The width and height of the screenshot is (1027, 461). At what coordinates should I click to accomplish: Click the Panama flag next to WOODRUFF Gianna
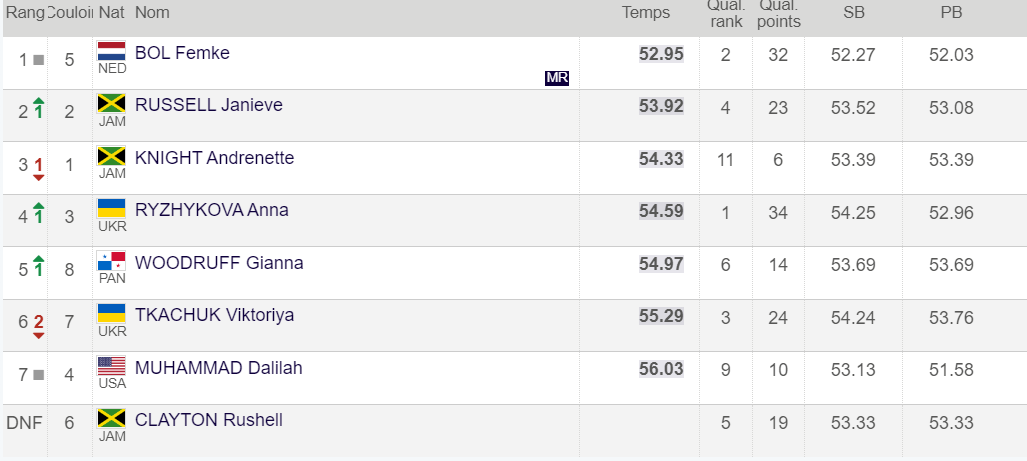coord(111,261)
